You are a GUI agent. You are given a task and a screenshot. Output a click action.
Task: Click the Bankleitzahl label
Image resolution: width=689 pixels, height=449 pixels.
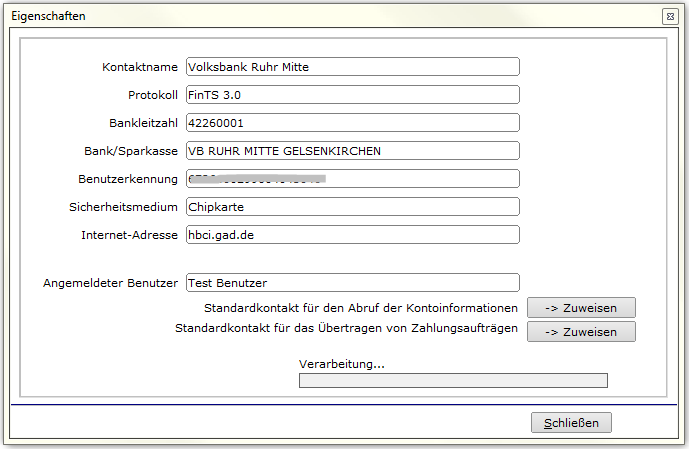(144, 123)
